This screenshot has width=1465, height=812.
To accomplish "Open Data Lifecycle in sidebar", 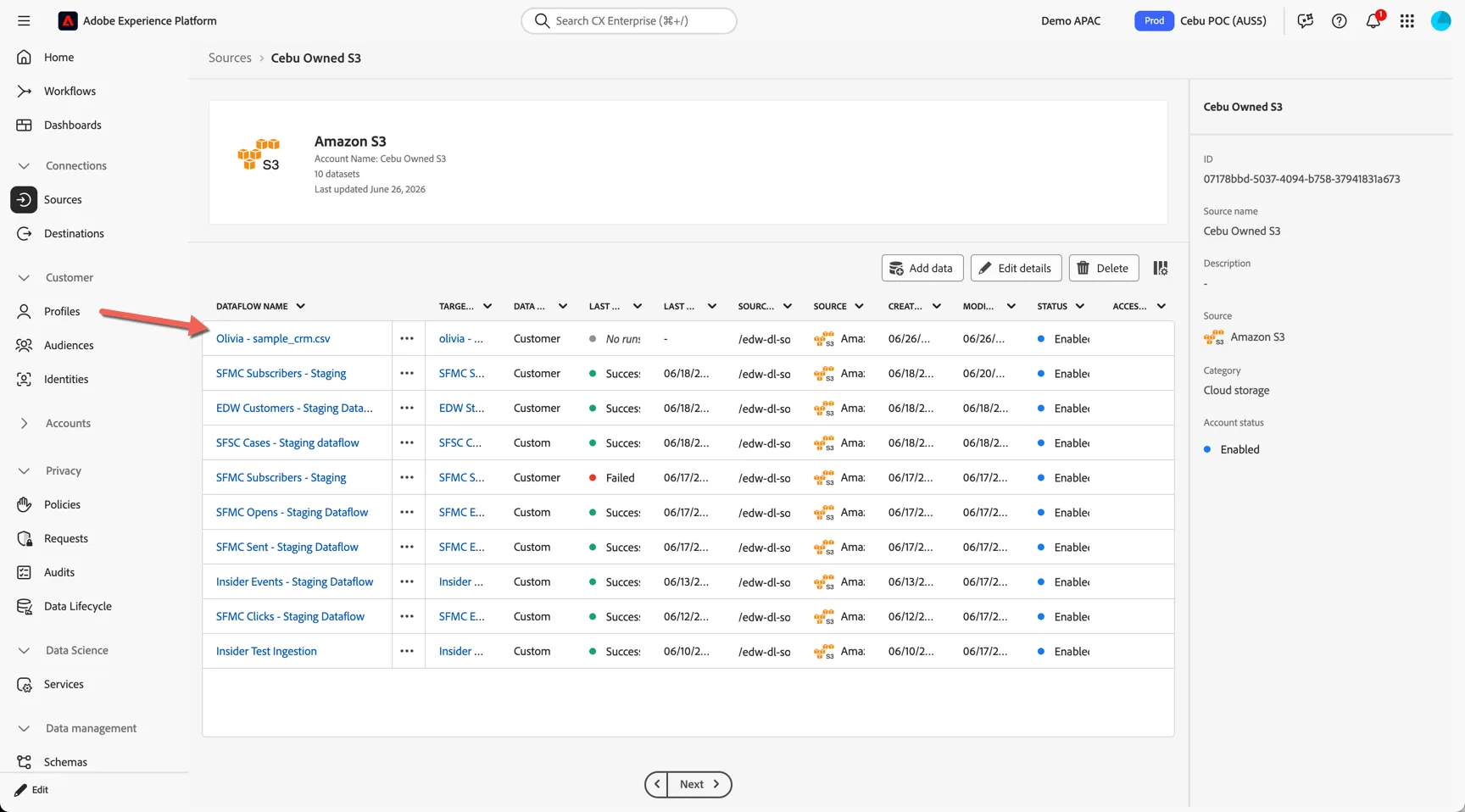I will point(77,606).
